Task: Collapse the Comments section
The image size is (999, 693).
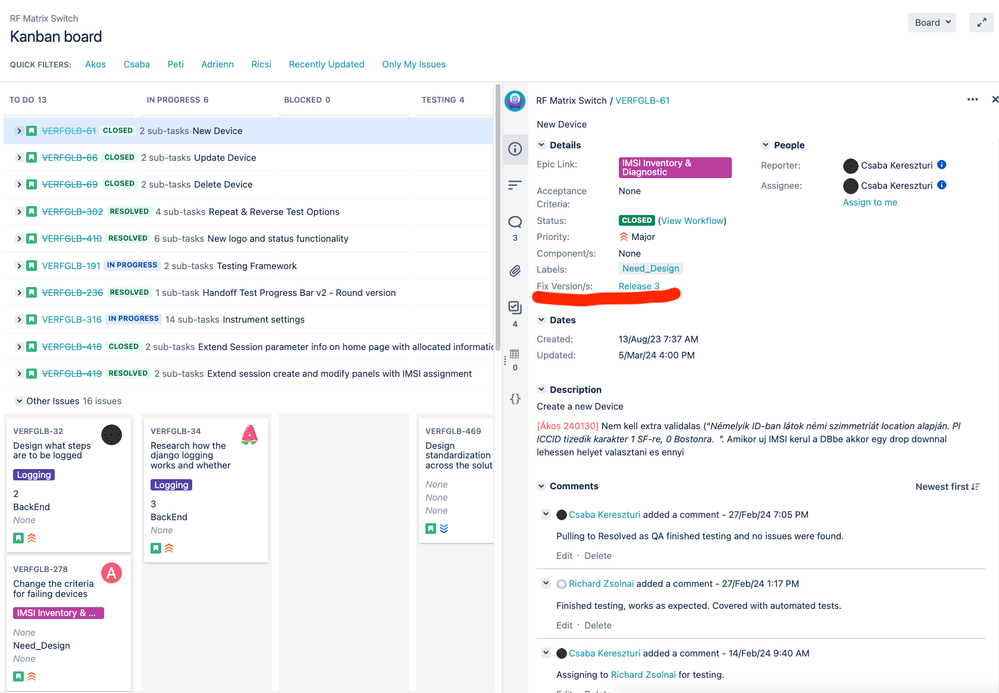Action: [x=541, y=486]
